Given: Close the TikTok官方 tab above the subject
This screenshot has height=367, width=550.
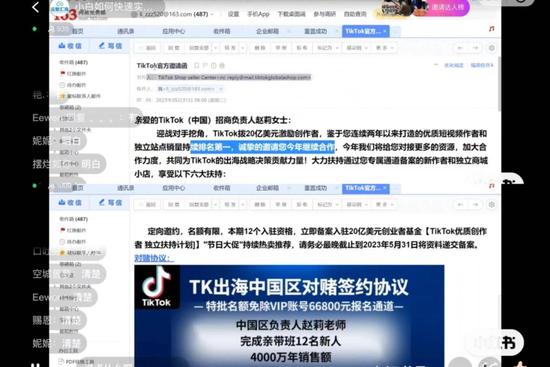Looking at the screenshot, I should coord(385,31).
